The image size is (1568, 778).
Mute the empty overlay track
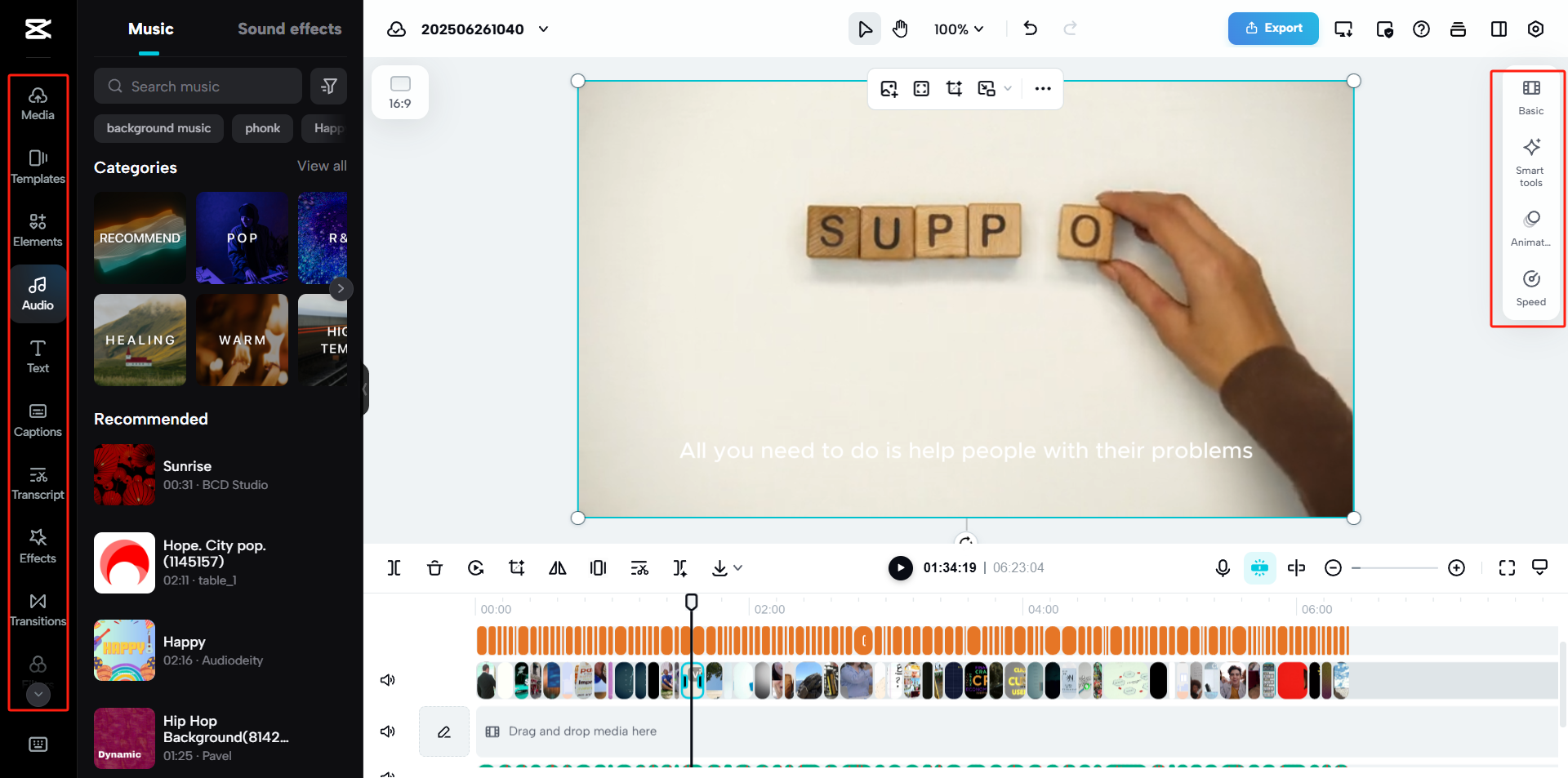[x=388, y=731]
